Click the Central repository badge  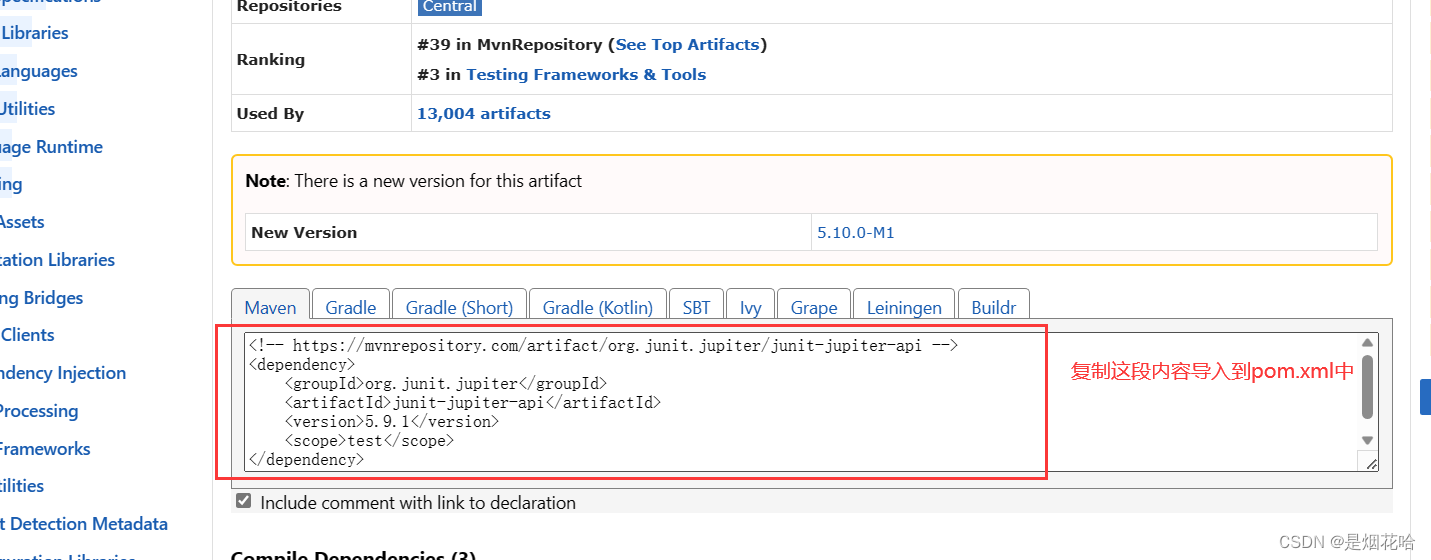click(x=450, y=6)
